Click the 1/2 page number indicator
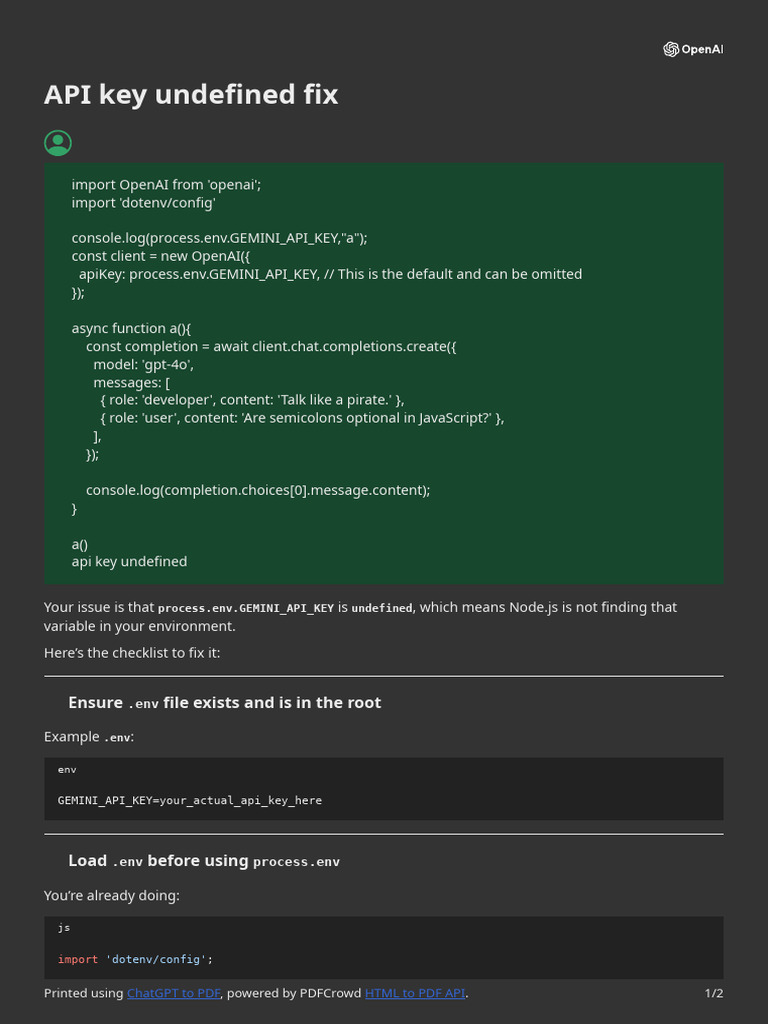Viewport: 768px width, 1024px height. [x=714, y=993]
